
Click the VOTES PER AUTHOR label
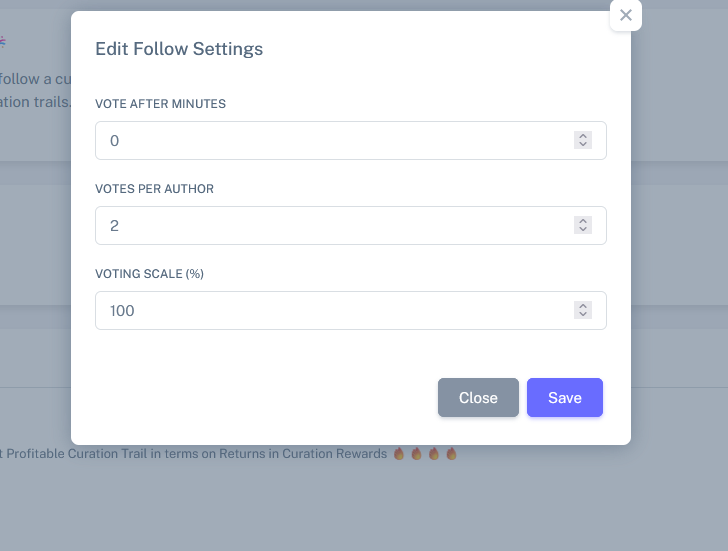click(155, 188)
